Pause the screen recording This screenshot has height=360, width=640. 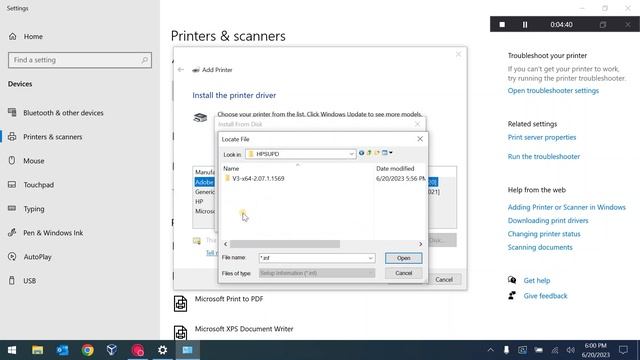click(525, 24)
